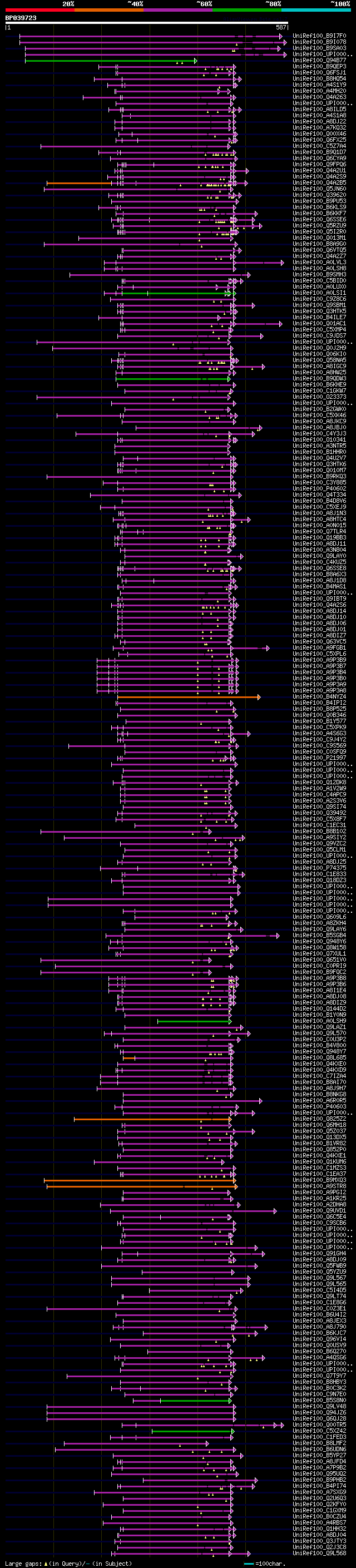Pick the UniRef100_A0LSI1 row label
The height and width of the screenshot is (1568, 356).
[x=319, y=293]
